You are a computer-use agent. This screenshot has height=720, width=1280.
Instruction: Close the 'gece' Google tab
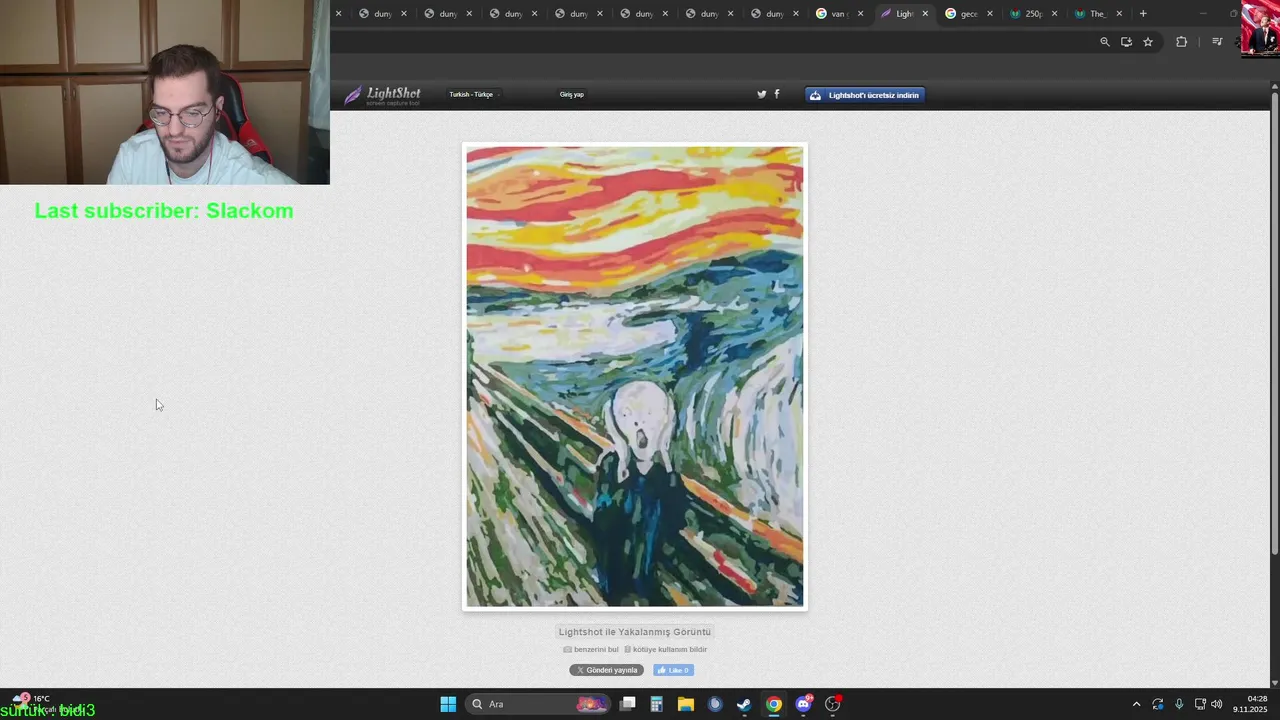click(x=990, y=14)
